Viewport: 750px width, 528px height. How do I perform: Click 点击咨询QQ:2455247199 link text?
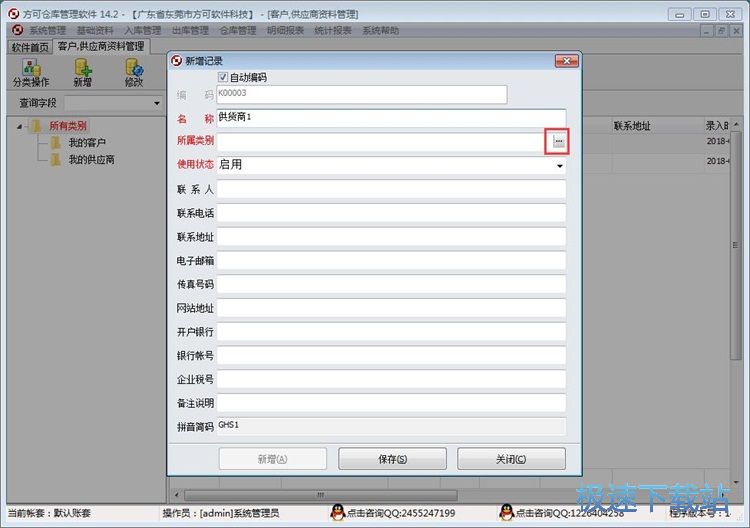pos(401,513)
